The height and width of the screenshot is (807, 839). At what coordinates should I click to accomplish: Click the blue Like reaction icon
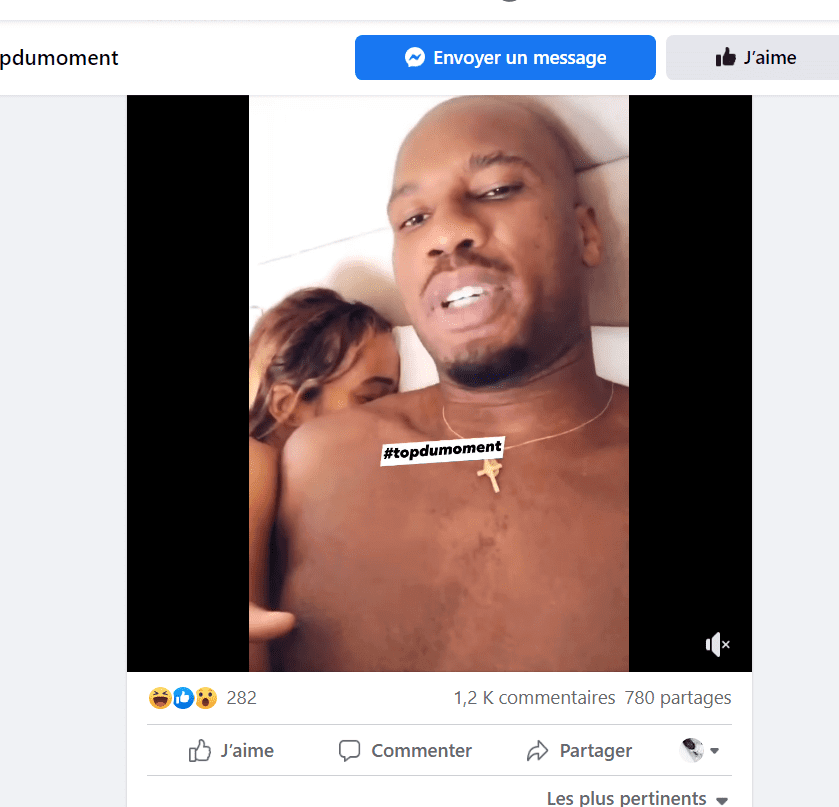tap(183, 698)
